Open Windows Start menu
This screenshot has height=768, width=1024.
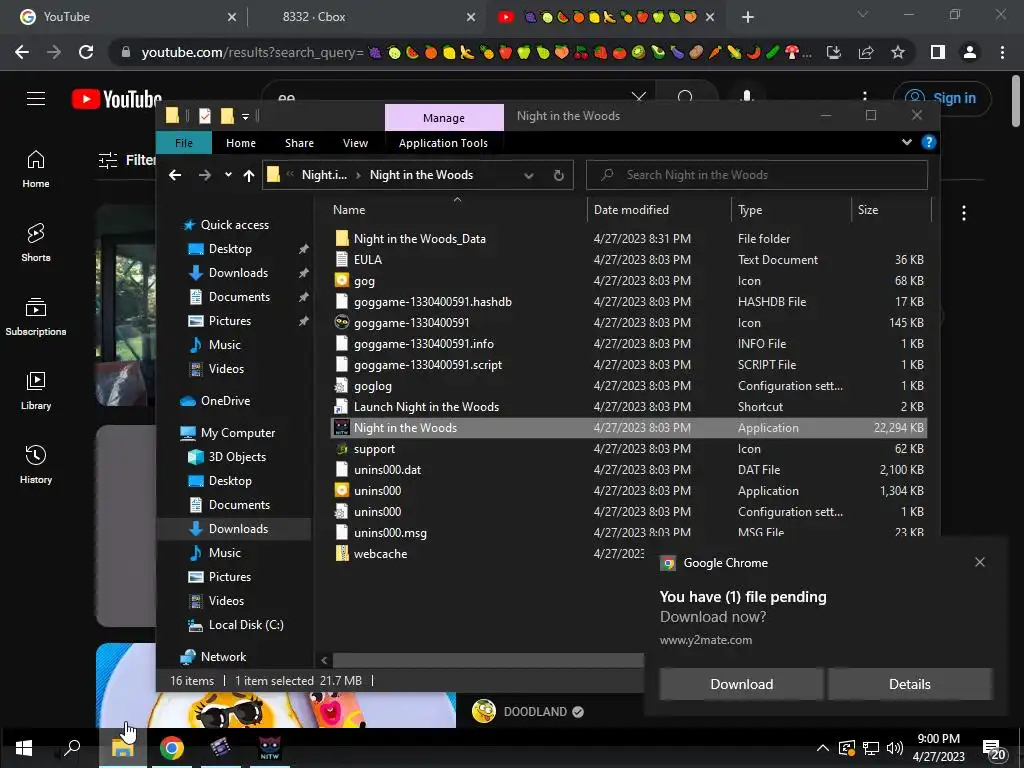(x=24, y=748)
